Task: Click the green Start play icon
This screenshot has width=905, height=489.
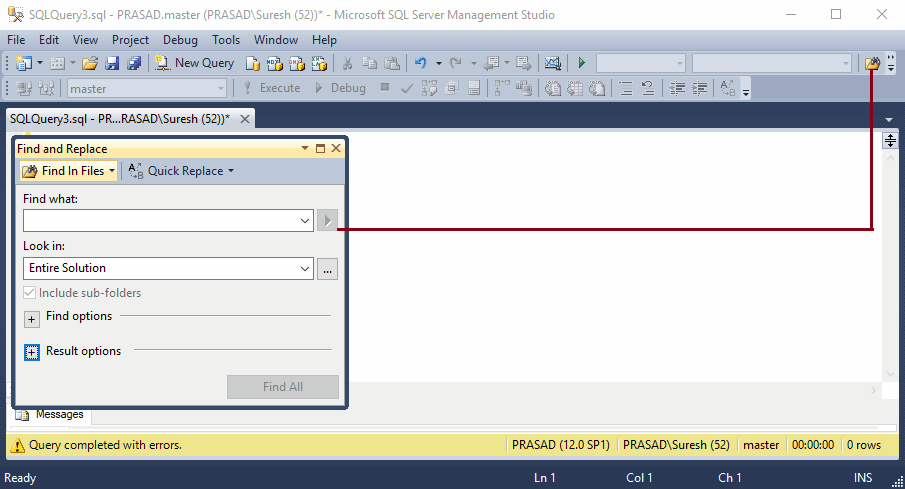Action: point(582,63)
